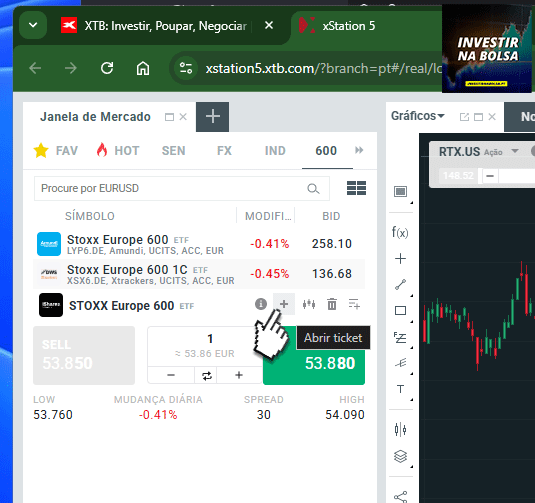535x503 pixels.
Task: Switch Market Watch to grid view
Action: coord(356,188)
